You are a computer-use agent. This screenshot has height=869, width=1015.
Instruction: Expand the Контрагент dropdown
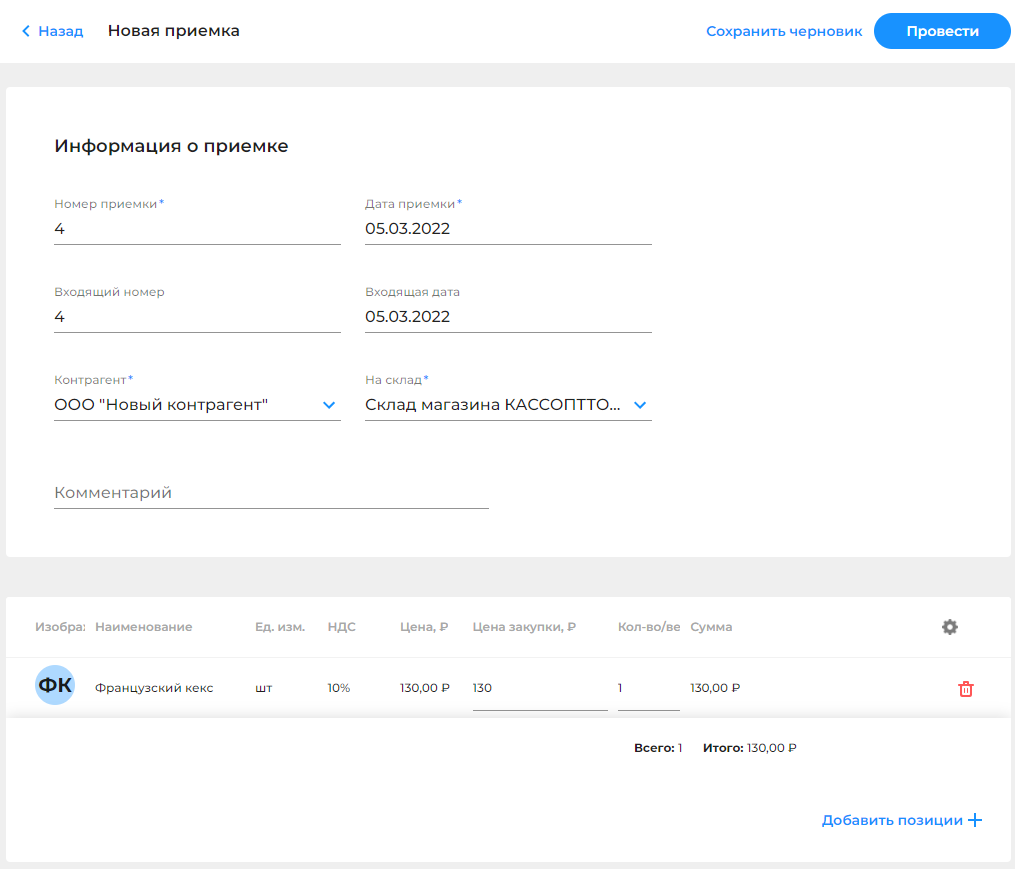328,405
